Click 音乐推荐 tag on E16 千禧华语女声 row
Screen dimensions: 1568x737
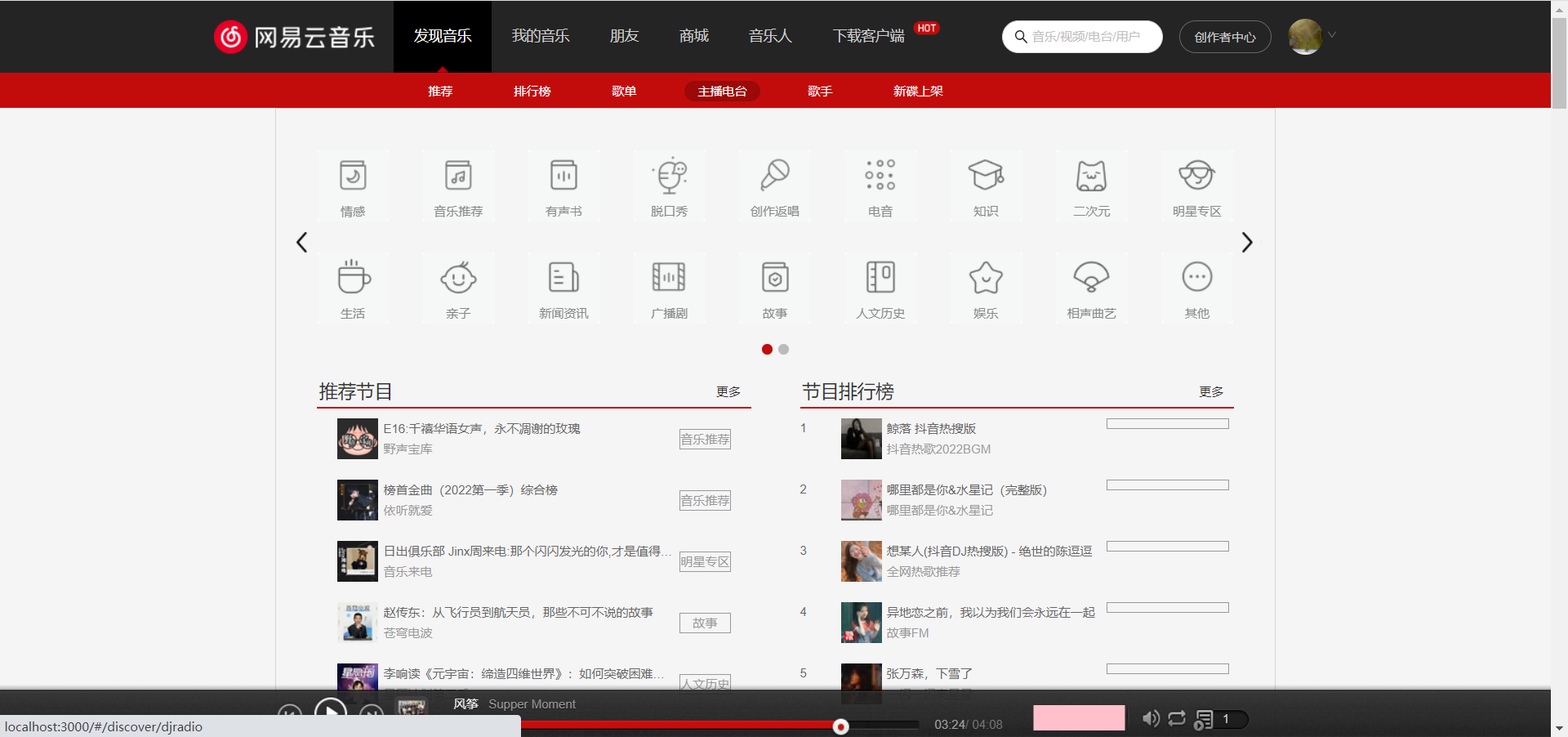(x=705, y=439)
